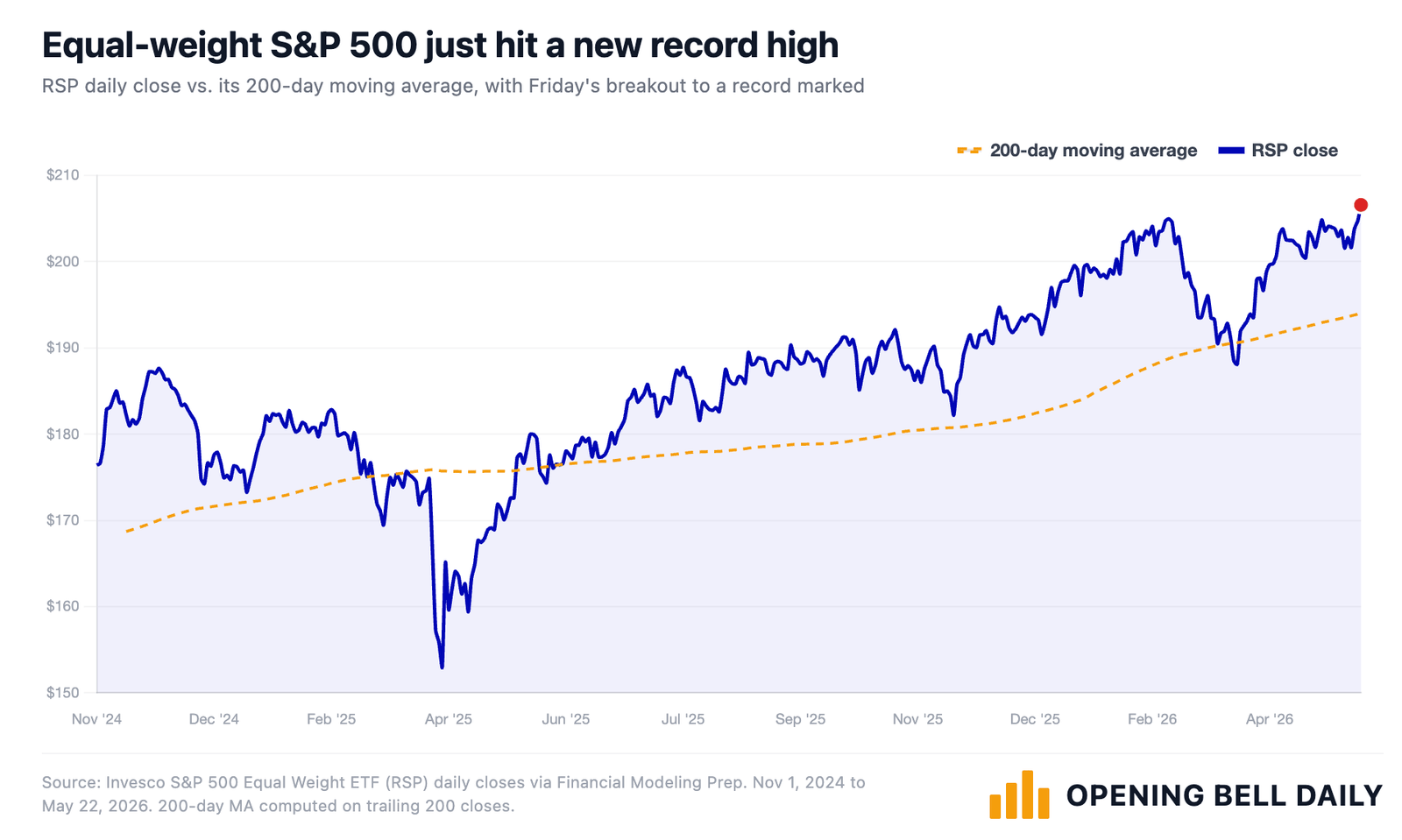
Task: Select the Apr '26 x-axis label
Action: click(1269, 719)
